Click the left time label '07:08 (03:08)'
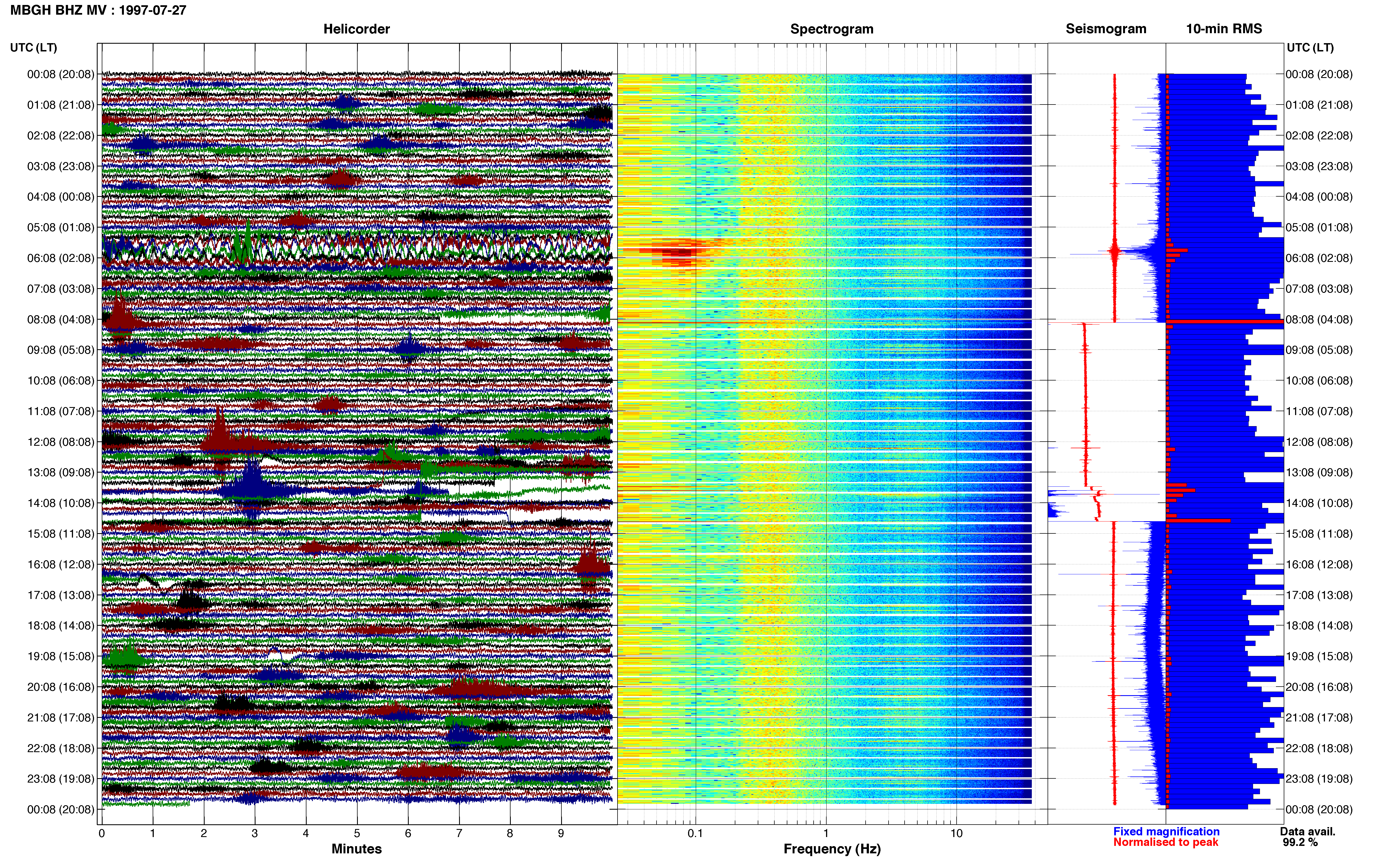Viewport: 1388px width, 868px height. (60, 289)
